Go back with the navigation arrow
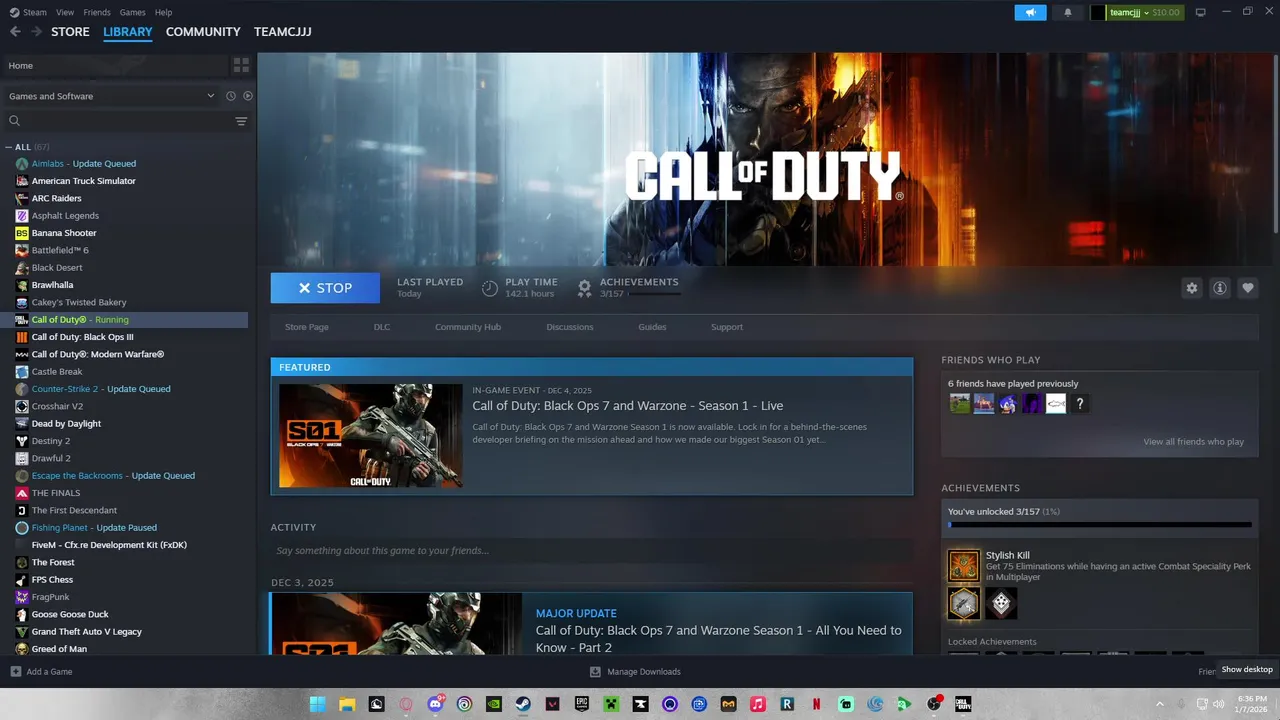The image size is (1280, 720). (x=15, y=32)
